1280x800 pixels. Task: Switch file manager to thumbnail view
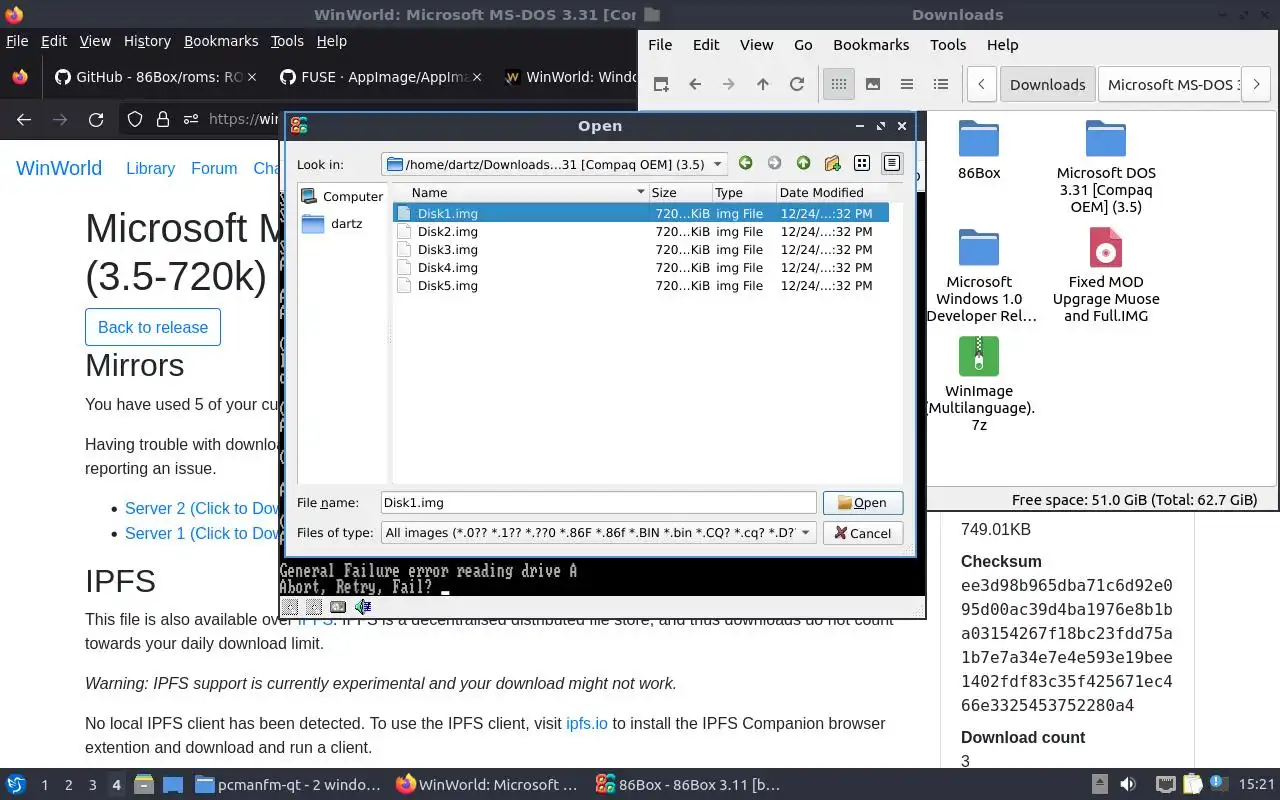tap(873, 84)
